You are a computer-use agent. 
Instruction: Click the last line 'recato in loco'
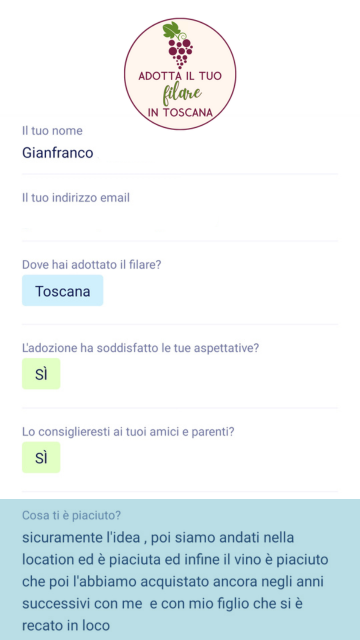(66, 625)
